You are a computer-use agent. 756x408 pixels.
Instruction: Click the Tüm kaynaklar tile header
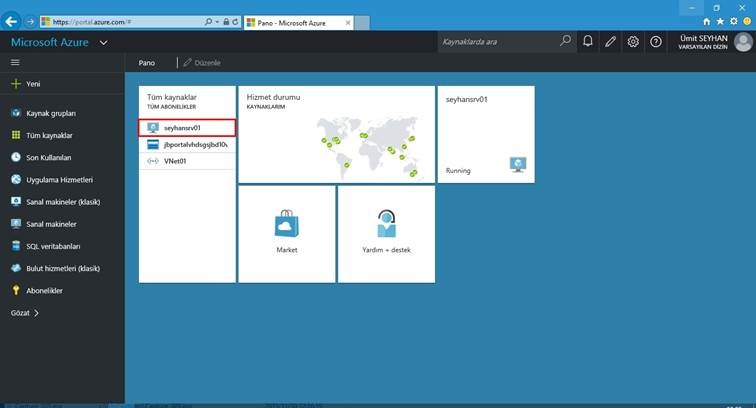click(172, 101)
